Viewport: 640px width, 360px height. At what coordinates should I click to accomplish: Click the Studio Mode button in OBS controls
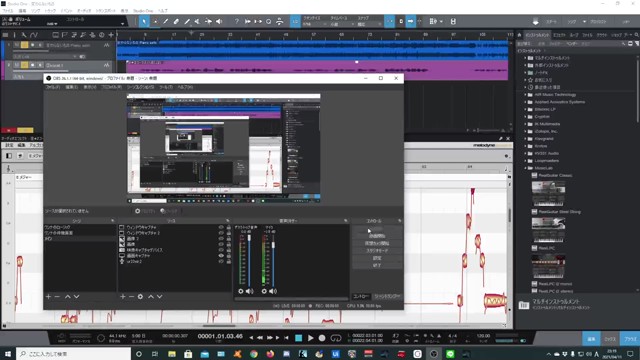coord(377,251)
